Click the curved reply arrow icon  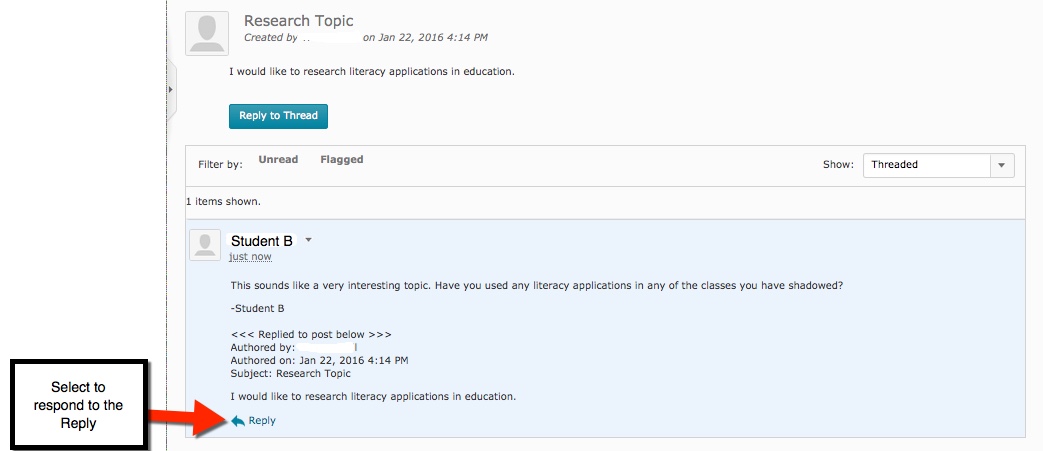pyautogui.click(x=237, y=421)
